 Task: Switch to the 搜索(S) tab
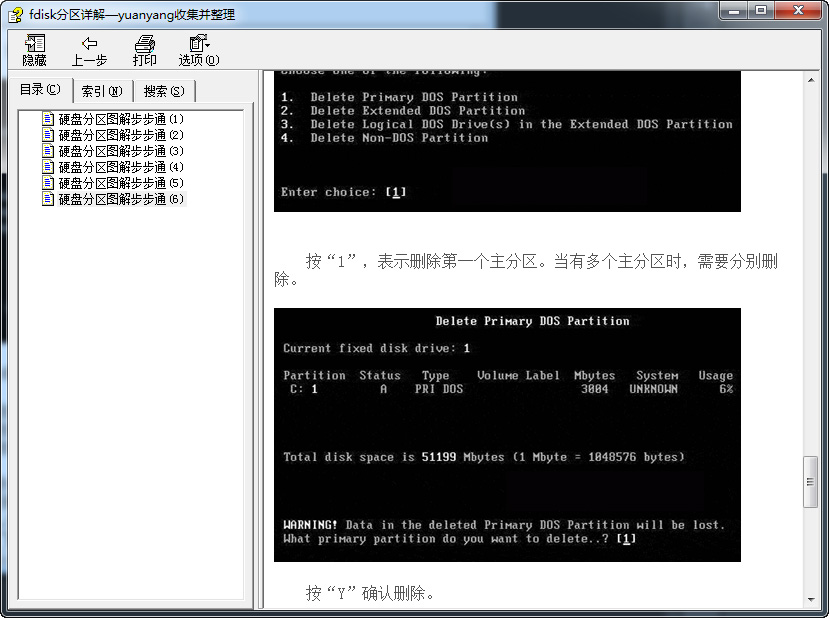tap(164, 91)
